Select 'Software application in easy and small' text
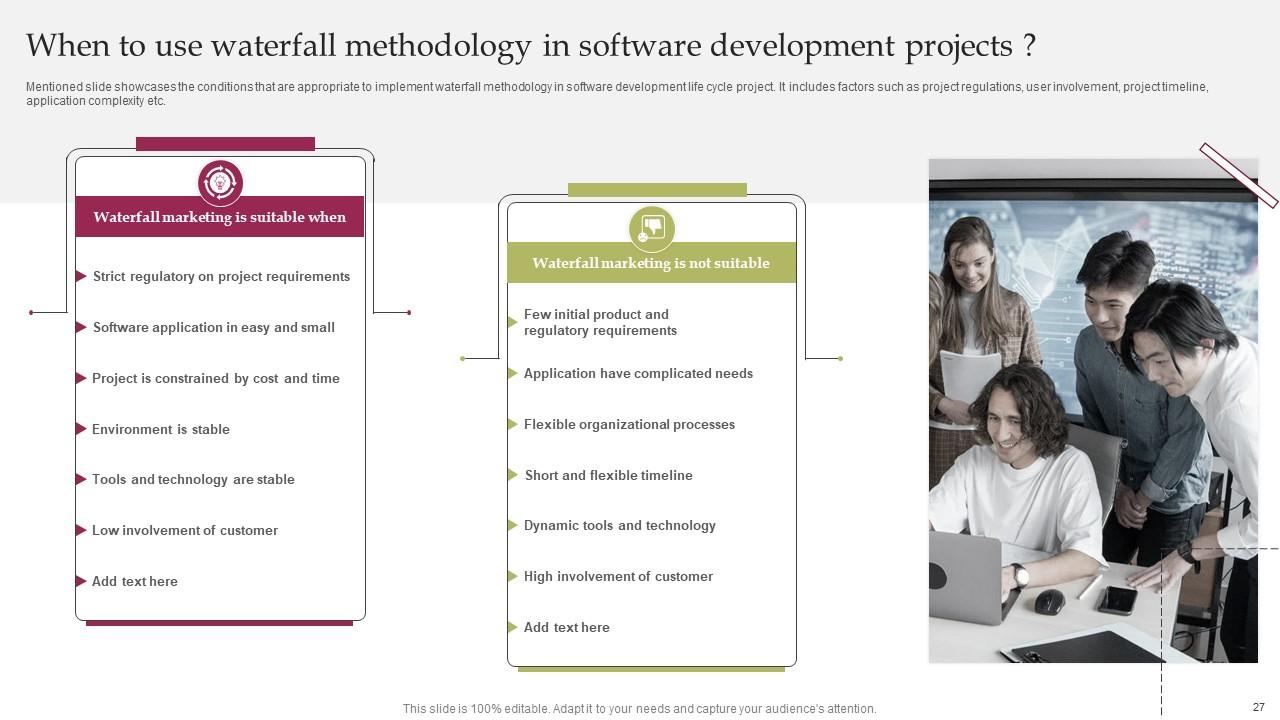1280x720 pixels. point(214,327)
